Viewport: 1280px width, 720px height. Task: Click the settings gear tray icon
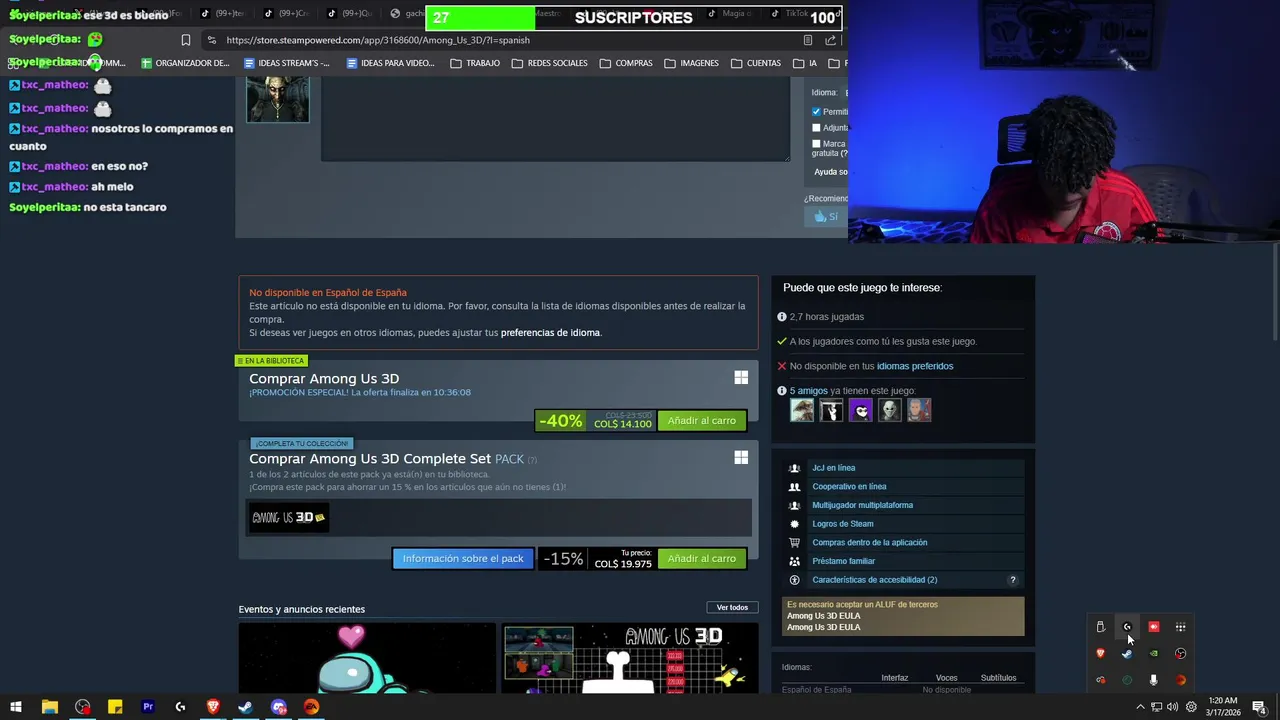click(x=1191, y=707)
